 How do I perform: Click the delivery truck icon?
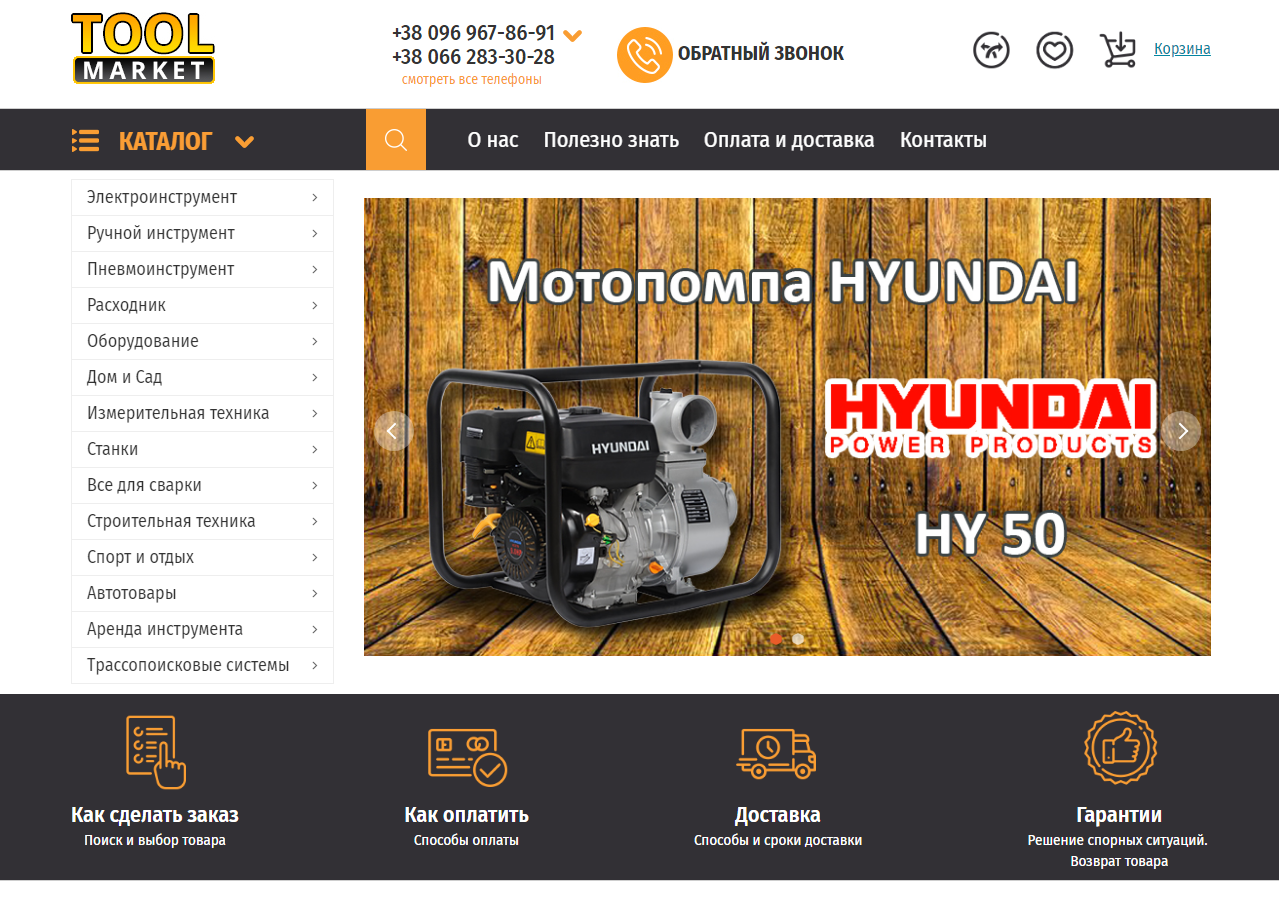[x=776, y=753]
